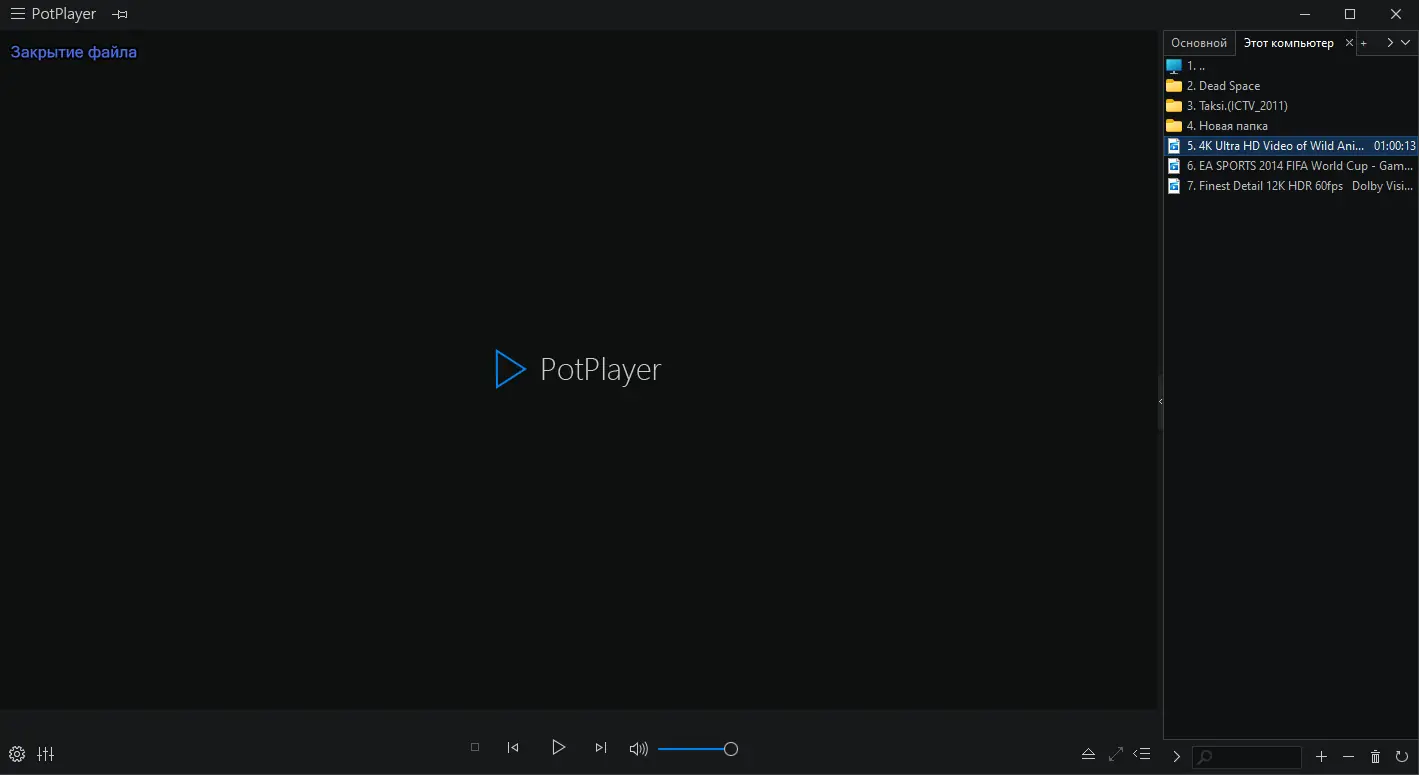Click the playlist view icon near bottom right
Screen dimensions: 1419x775
1142,753
